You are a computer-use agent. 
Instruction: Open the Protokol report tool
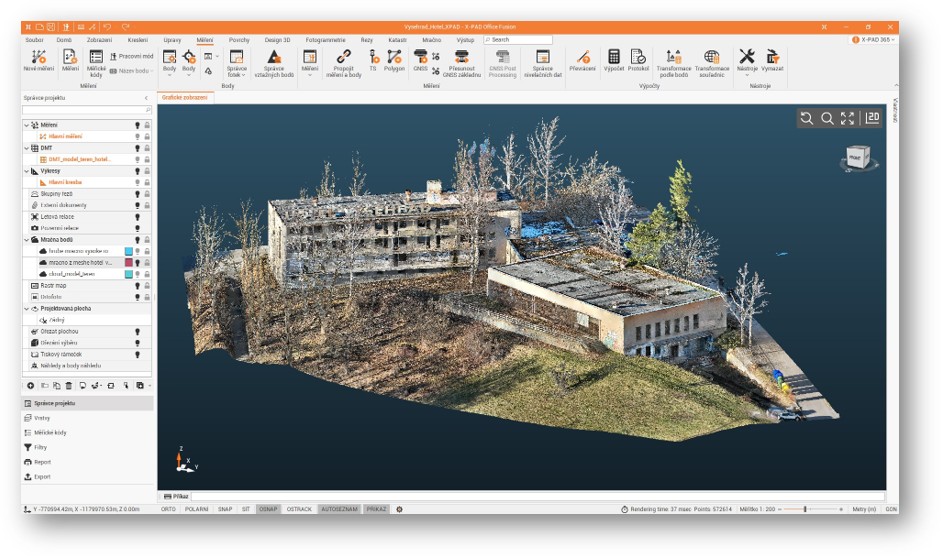tap(638, 61)
